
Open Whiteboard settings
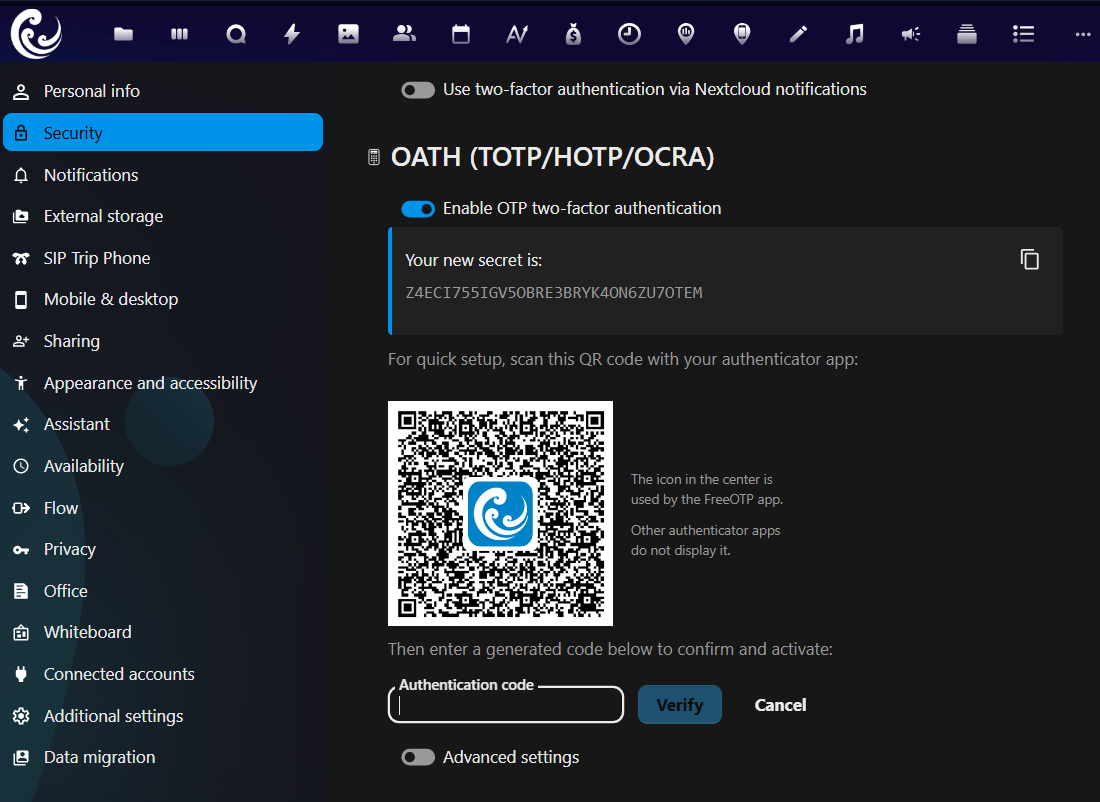tap(163, 632)
